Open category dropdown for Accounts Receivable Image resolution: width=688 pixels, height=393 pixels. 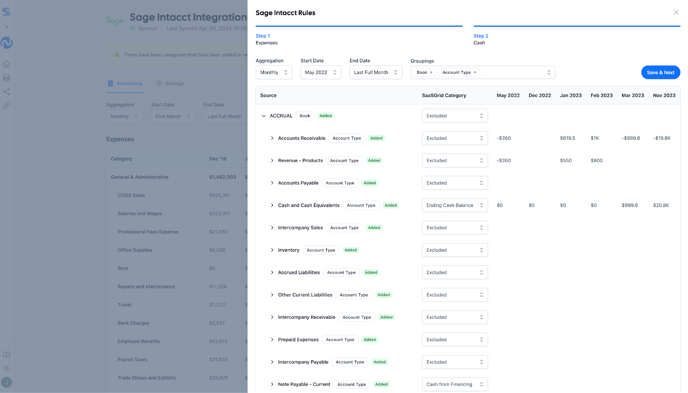pyautogui.click(x=455, y=138)
